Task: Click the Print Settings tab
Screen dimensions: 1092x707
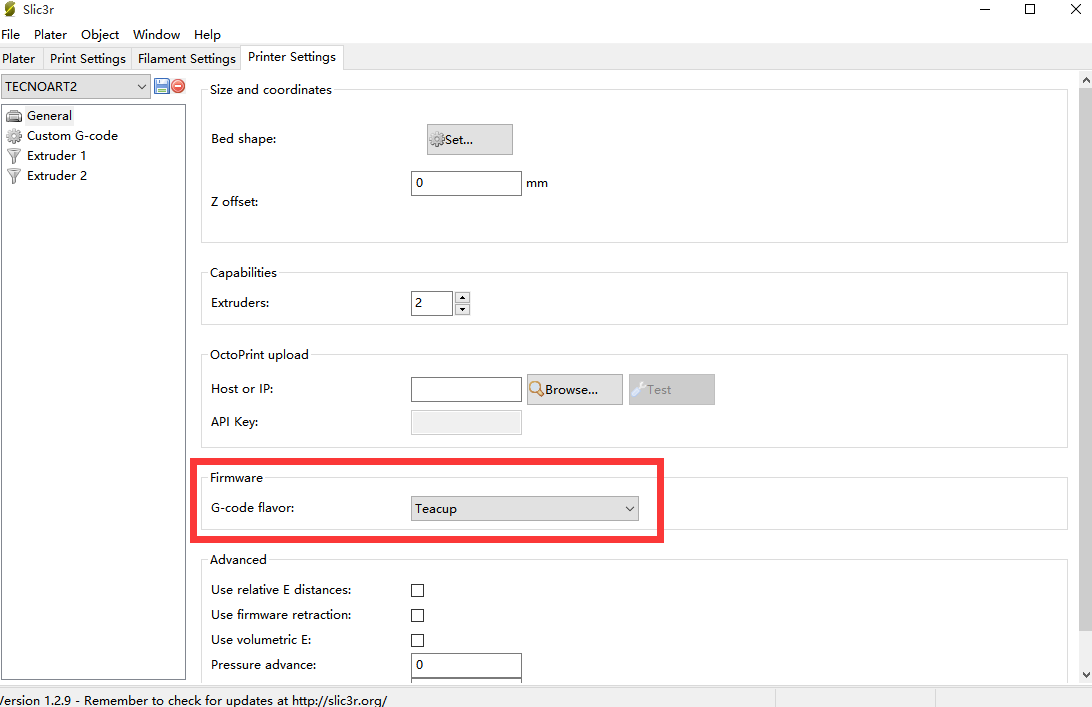Action: (88, 59)
